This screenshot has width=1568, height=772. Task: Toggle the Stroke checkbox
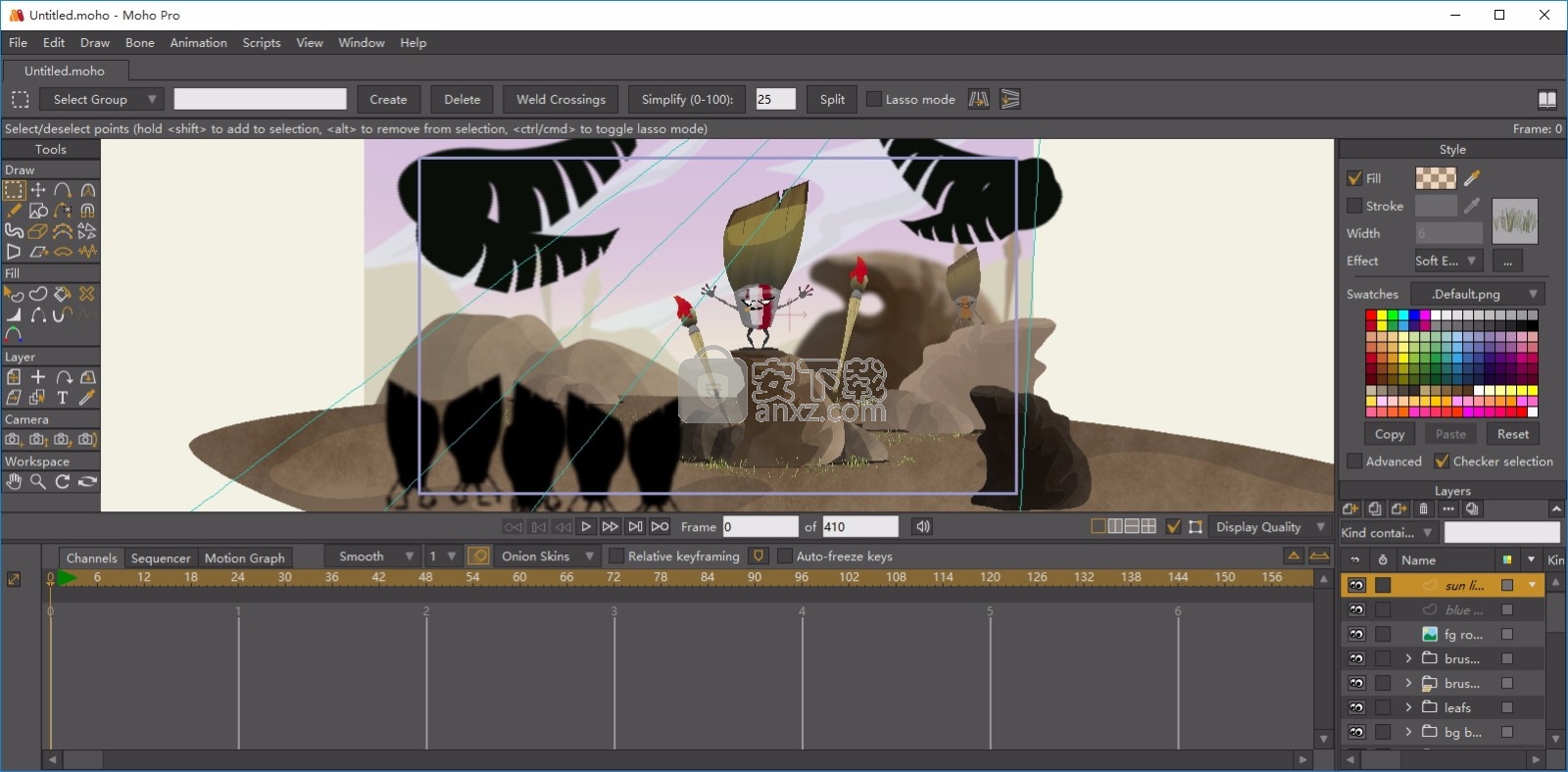tap(1354, 206)
